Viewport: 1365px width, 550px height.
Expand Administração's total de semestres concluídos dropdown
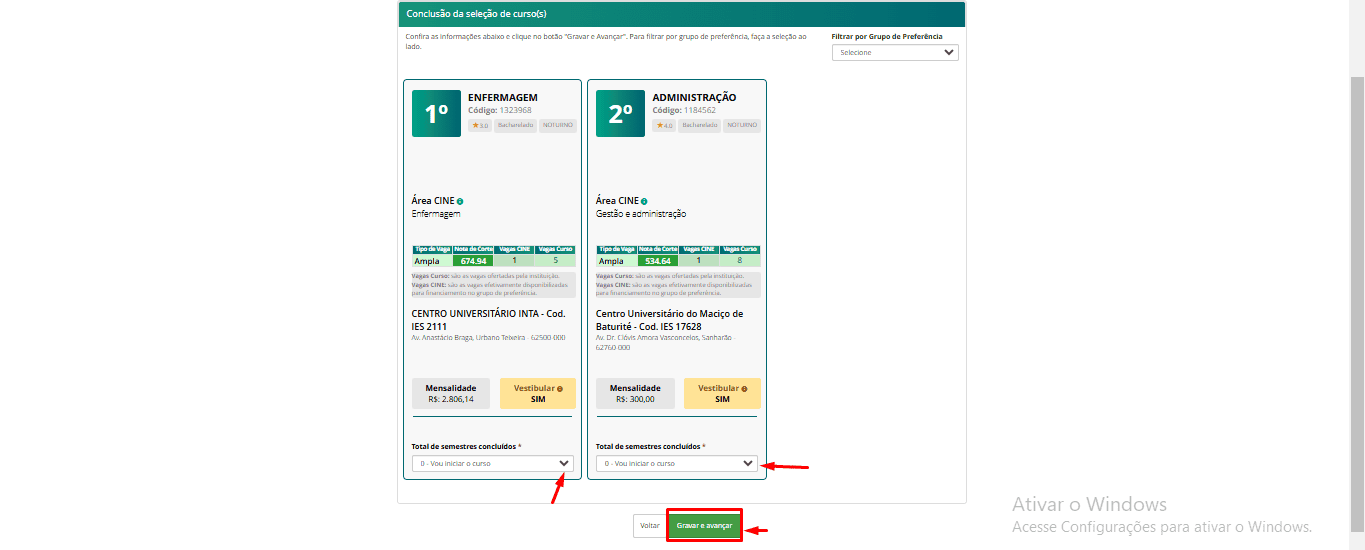(x=676, y=463)
